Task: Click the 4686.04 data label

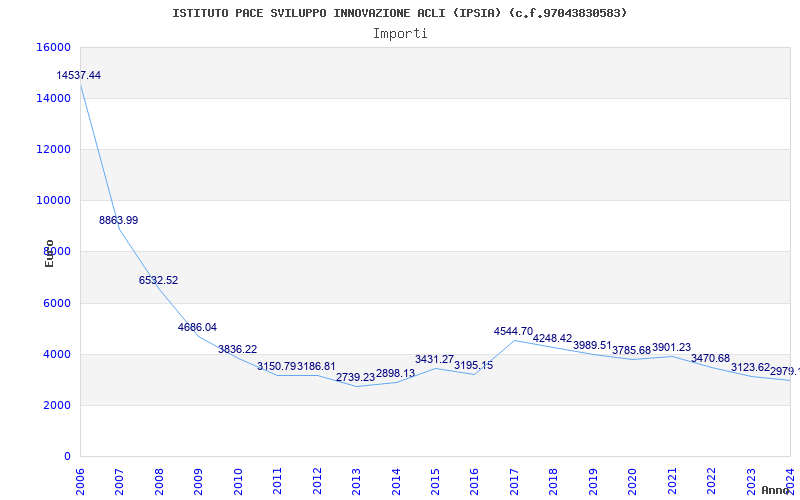Action: pos(197,328)
